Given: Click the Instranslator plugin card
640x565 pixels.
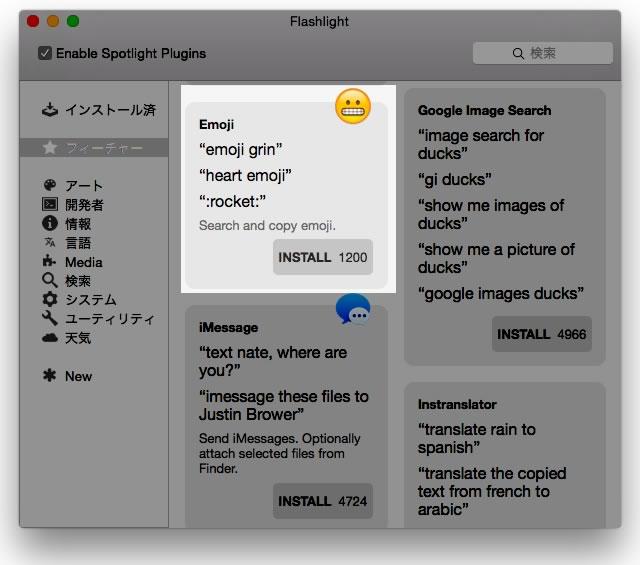Looking at the screenshot, I should 504,450.
